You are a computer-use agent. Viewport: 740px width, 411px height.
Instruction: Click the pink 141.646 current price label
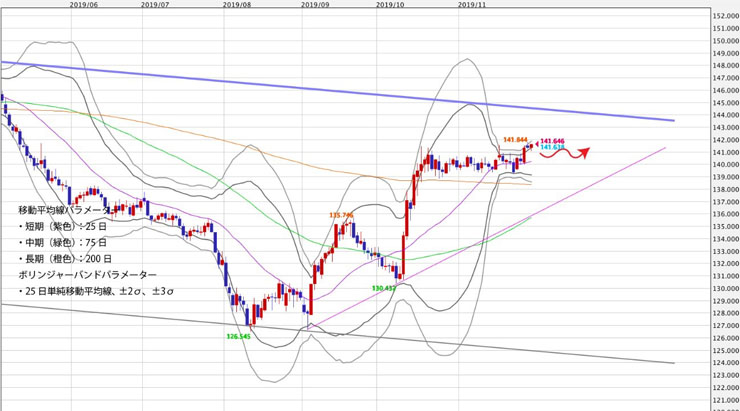click(552, 141)
